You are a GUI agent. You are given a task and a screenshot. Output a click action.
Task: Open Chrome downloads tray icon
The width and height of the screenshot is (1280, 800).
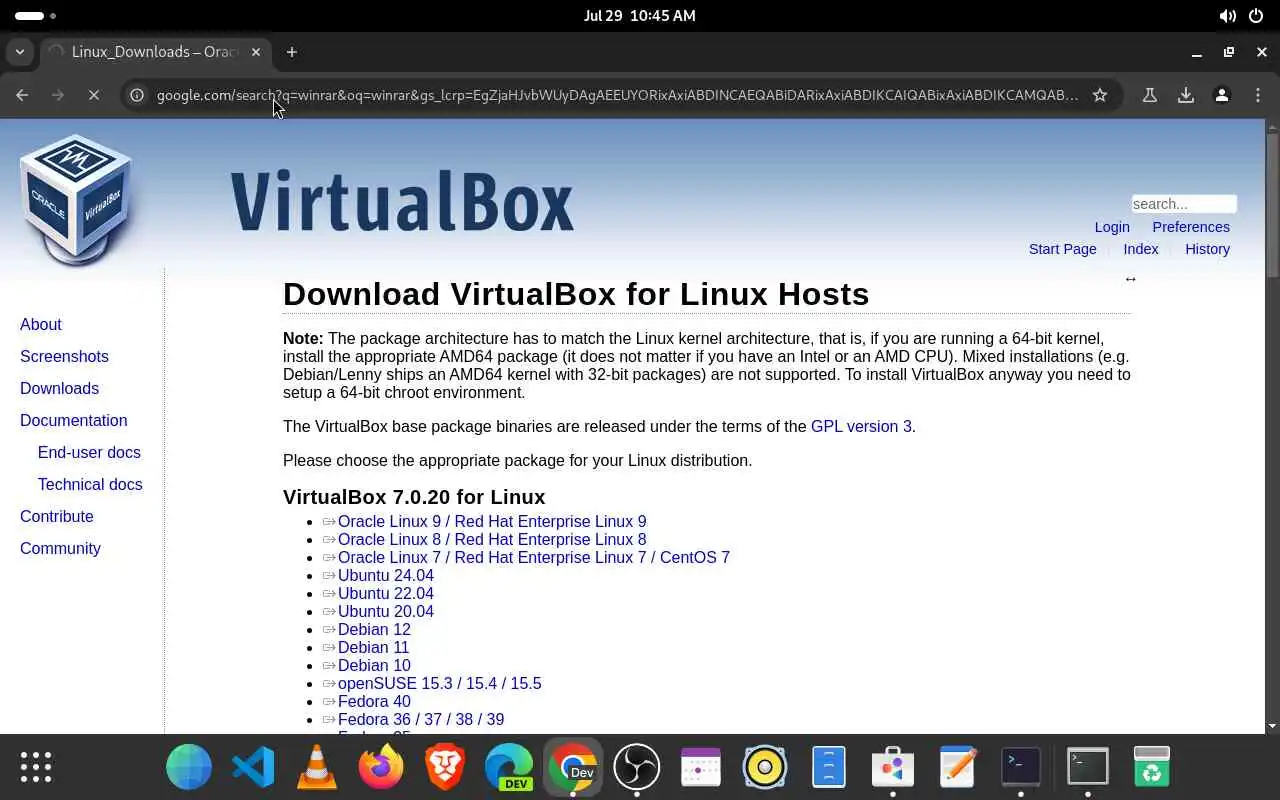(1186, 95)
